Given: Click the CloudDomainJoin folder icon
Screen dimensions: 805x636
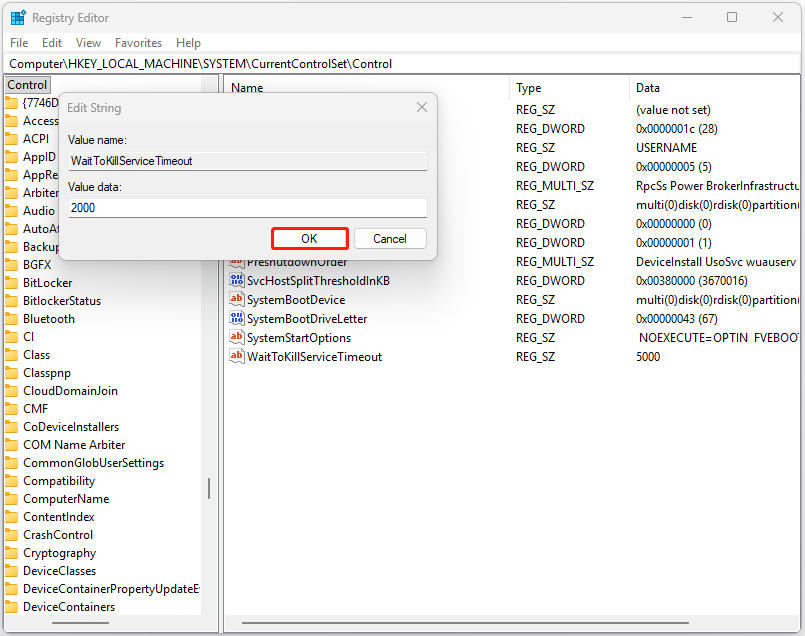Looking at the screenshot, I should click(11, 391).
